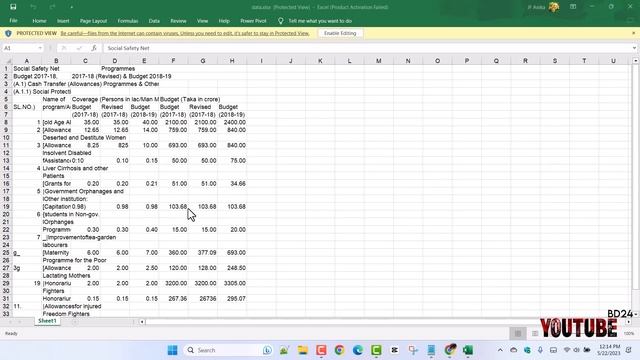Open Customize Quick Access Toolbar dropdown

coord(71,7)
